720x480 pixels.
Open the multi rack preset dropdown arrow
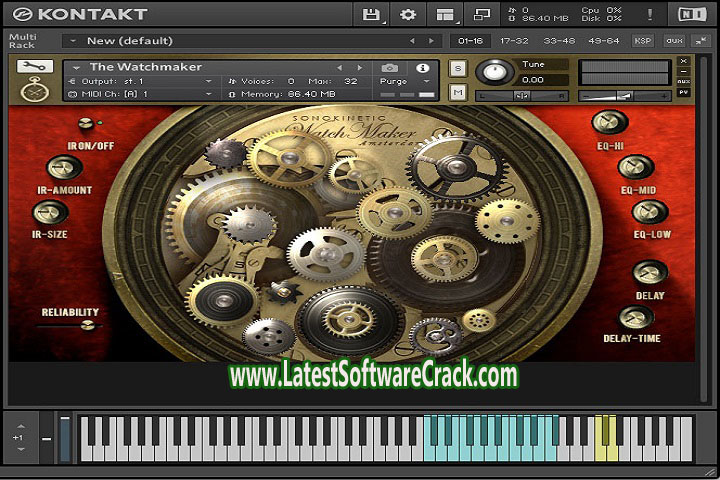click(73, 41)
